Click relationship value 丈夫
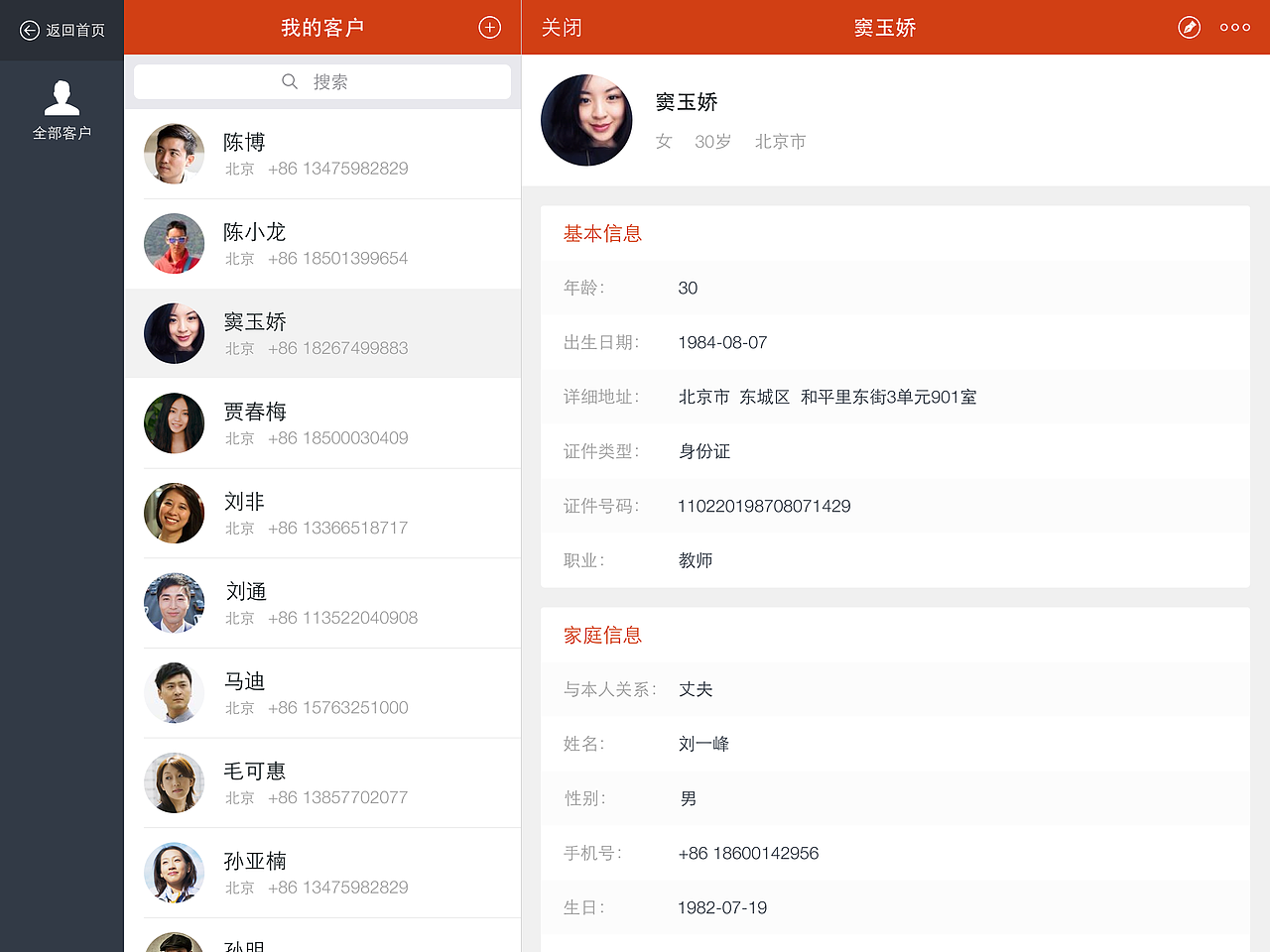1270x952 pixels. coord(696,689)
